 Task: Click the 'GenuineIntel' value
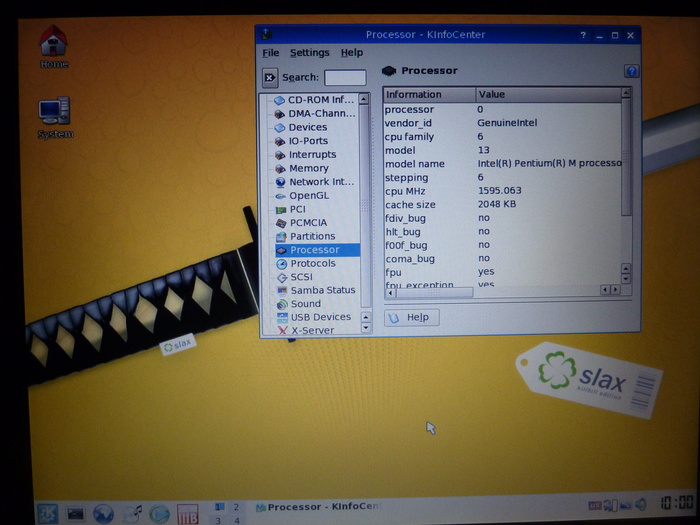click(x=507, y=123)
